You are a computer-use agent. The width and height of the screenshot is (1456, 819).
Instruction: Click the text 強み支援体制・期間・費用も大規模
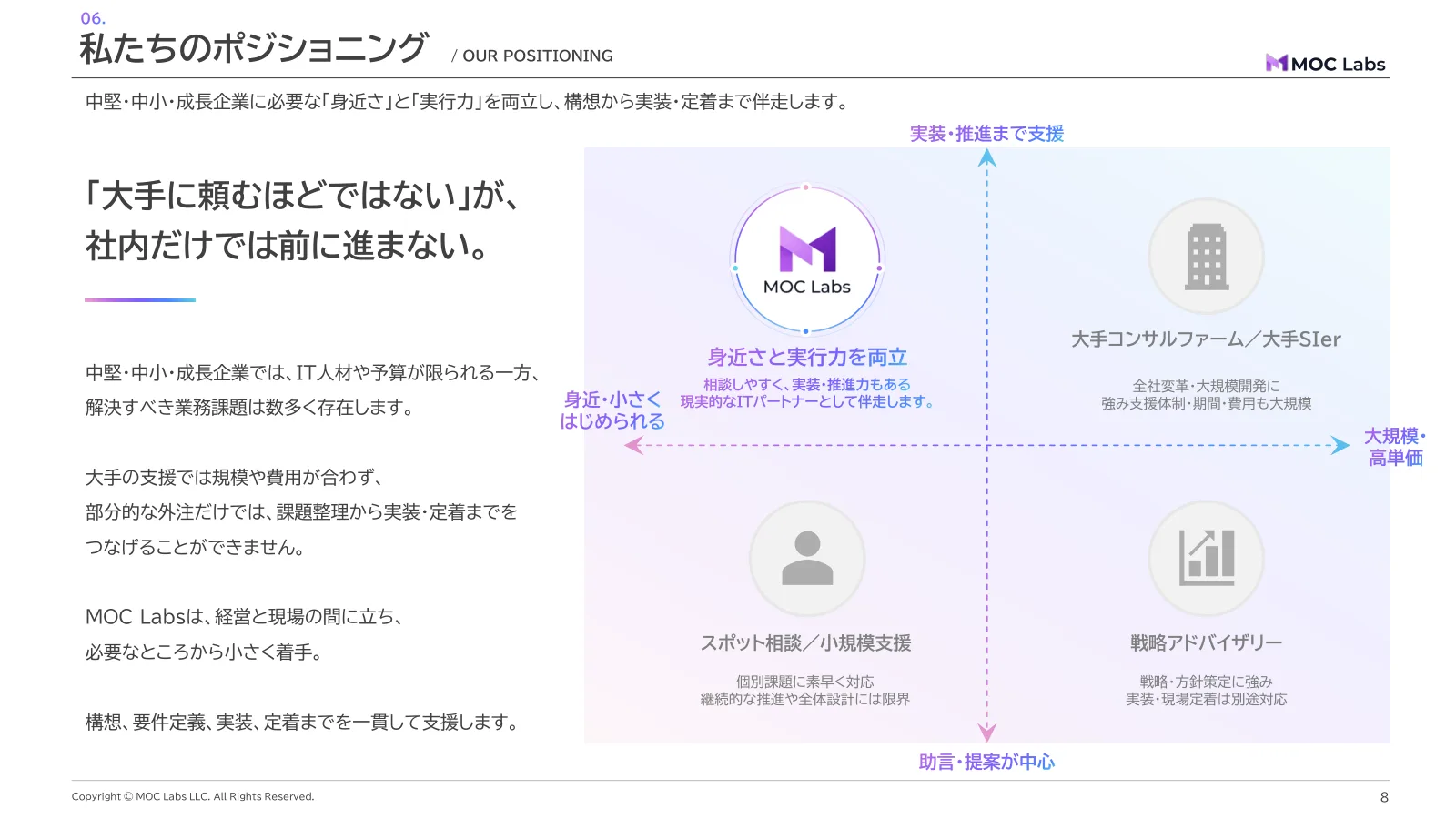click(x=1206, y=403)
